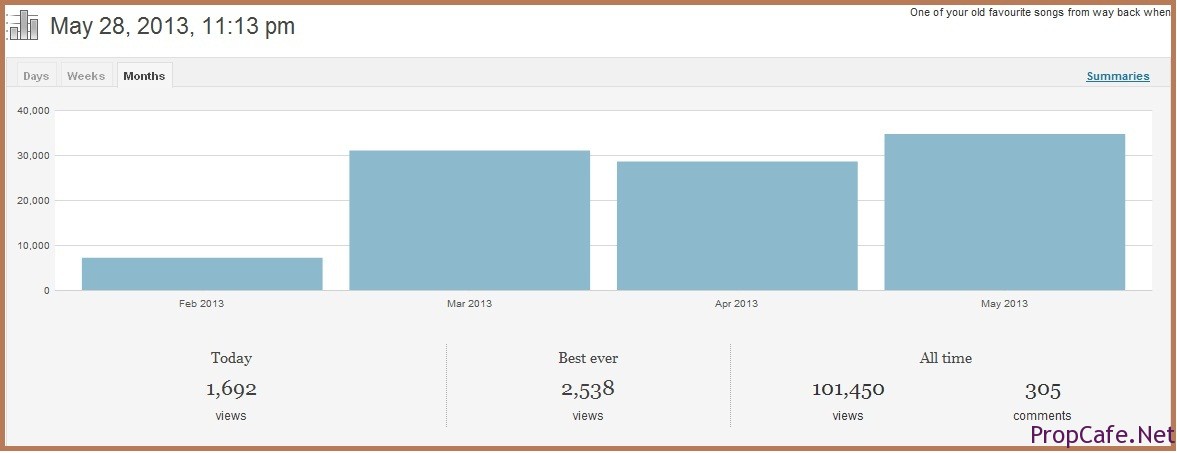1177x453 pixels.
Task: Click the Feb 2013 bar
Action: click(202, 273)
